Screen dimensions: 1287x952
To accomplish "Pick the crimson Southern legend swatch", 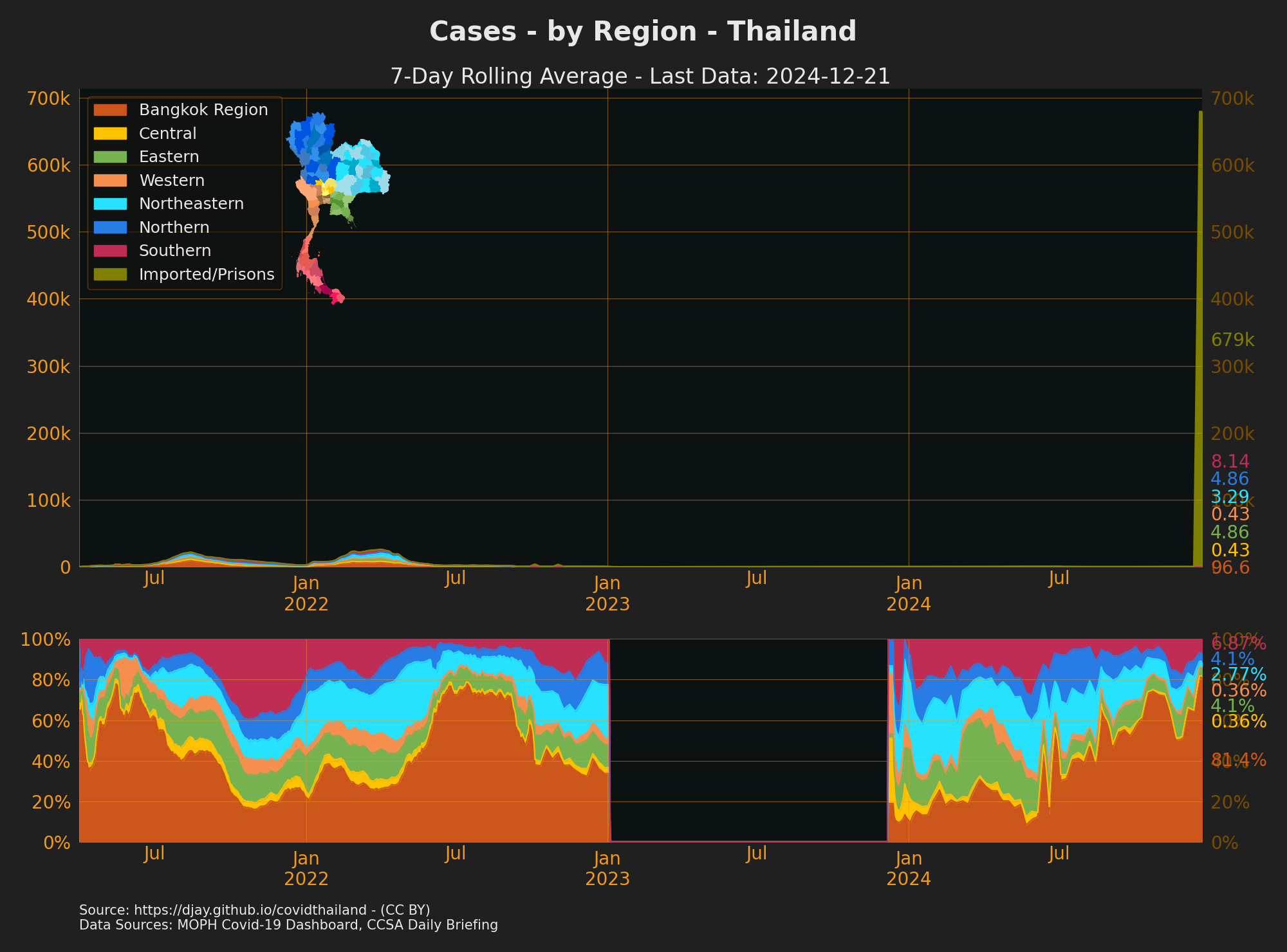I will tap(110, 251).
